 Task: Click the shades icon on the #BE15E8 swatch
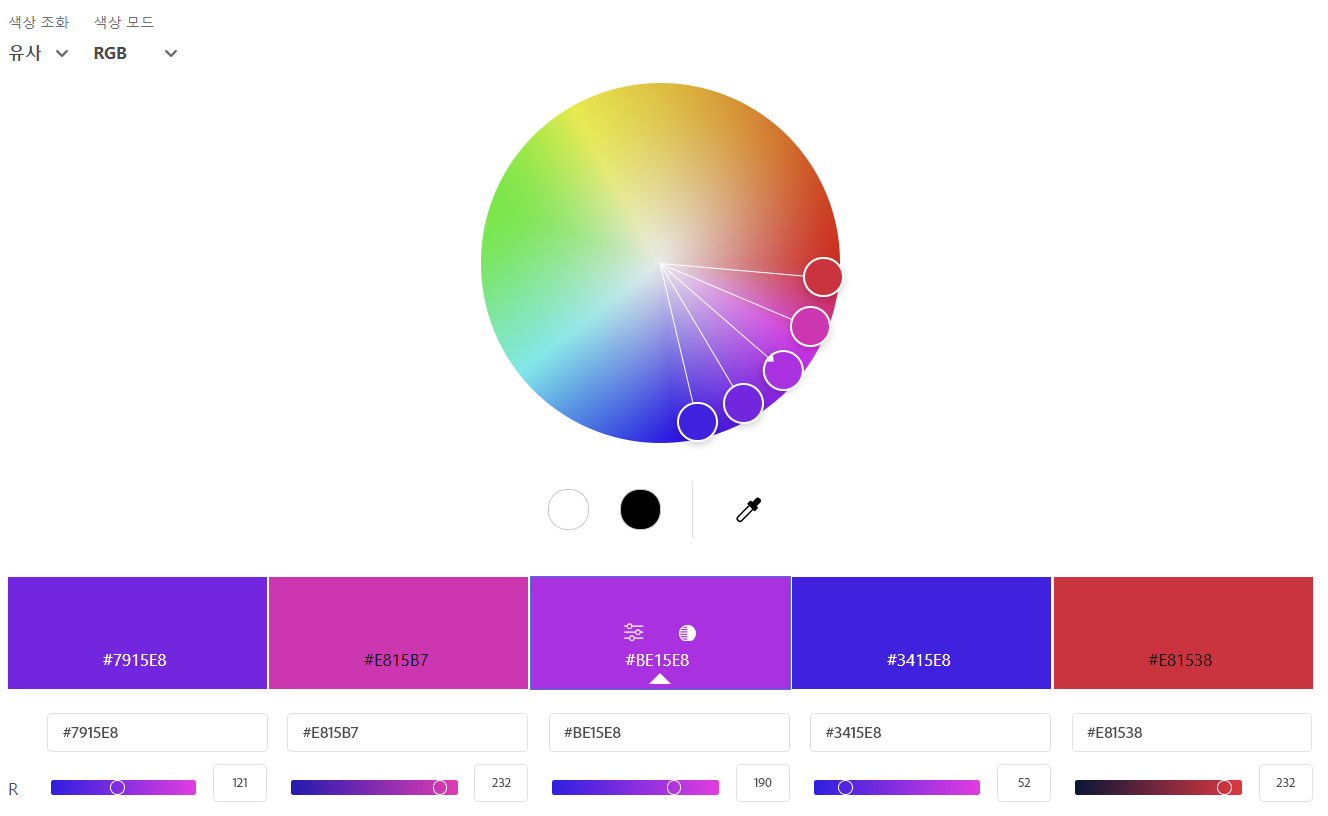click(x=686, y=632)
